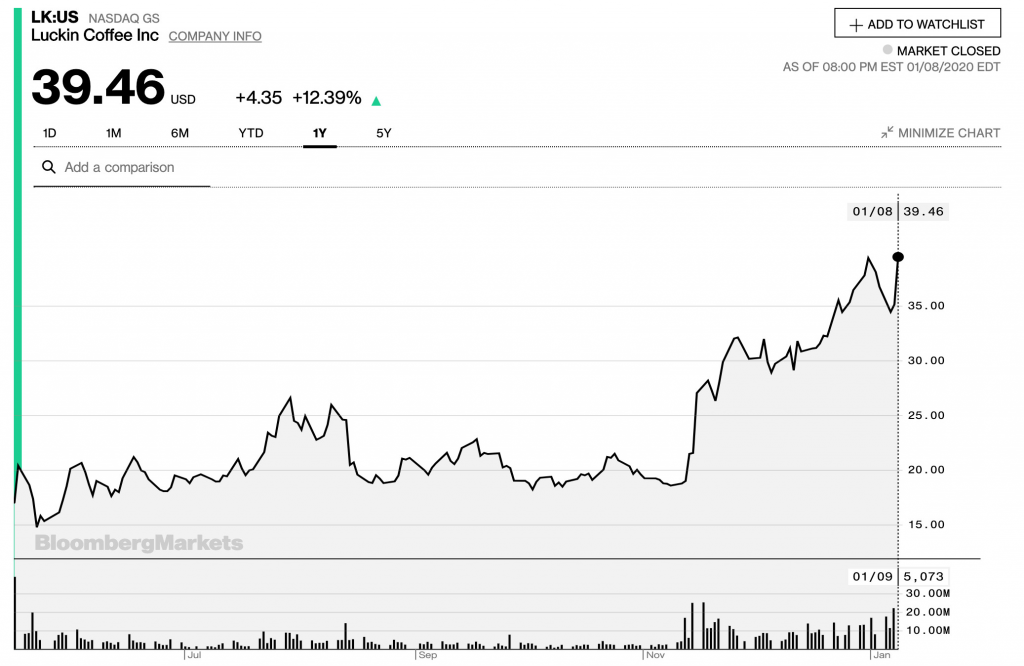Image resolution: width=1024 pixels, height=666 pixels.
Task: Click the 39.46 price headline
Action: (x=98, y=87)
